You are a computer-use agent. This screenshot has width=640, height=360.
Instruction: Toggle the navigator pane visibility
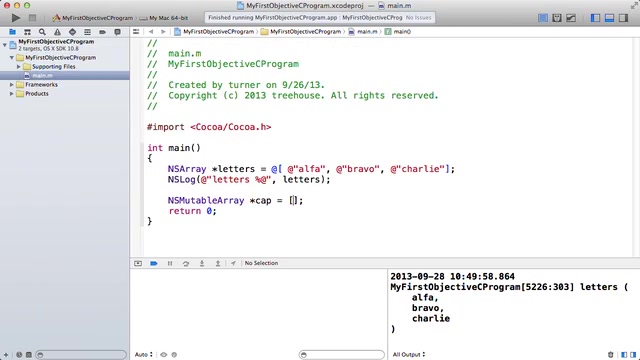pos(595,18)
